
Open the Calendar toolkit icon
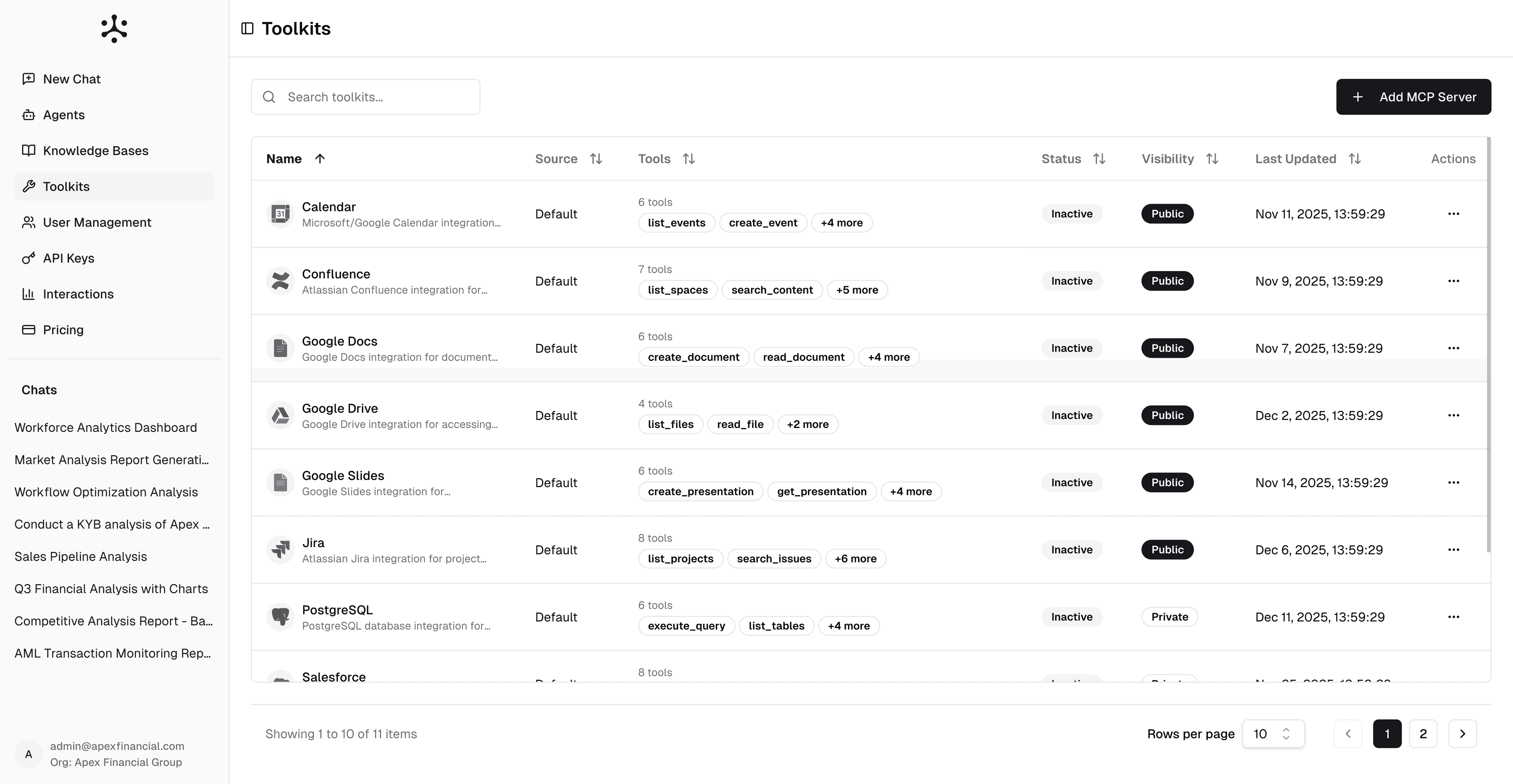coord(280,213)
